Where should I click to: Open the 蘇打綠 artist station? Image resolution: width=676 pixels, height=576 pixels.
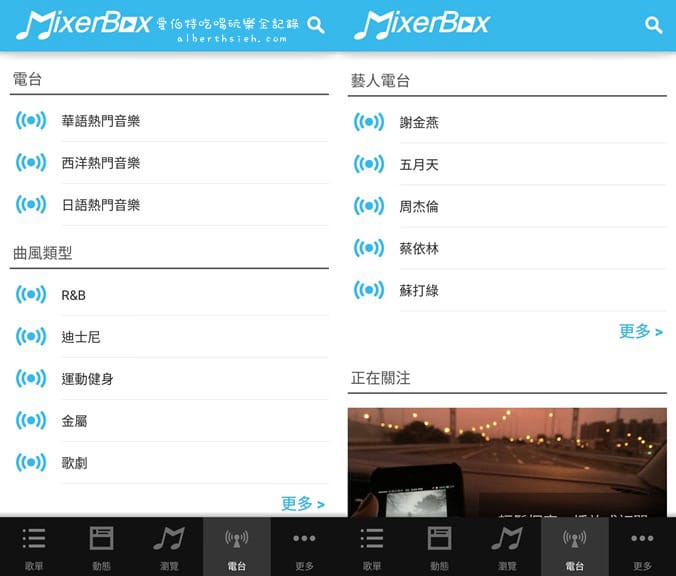point(507,290)
